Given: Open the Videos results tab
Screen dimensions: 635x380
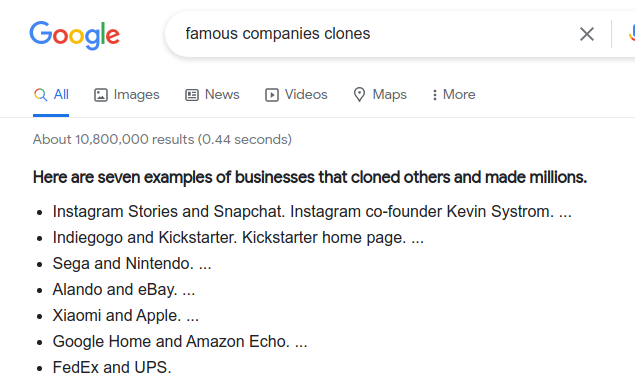Looking at the screenshot, I should (296, 95).
